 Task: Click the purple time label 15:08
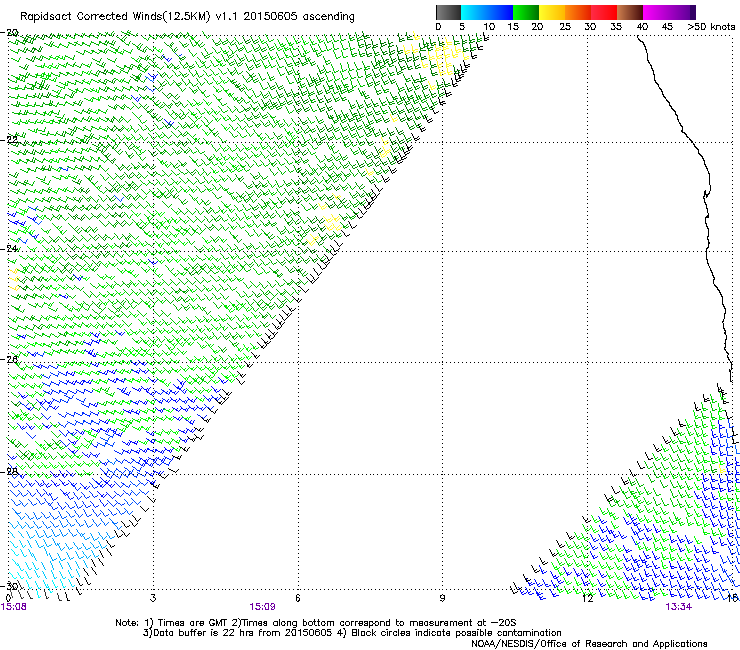[x=14, y=607]
